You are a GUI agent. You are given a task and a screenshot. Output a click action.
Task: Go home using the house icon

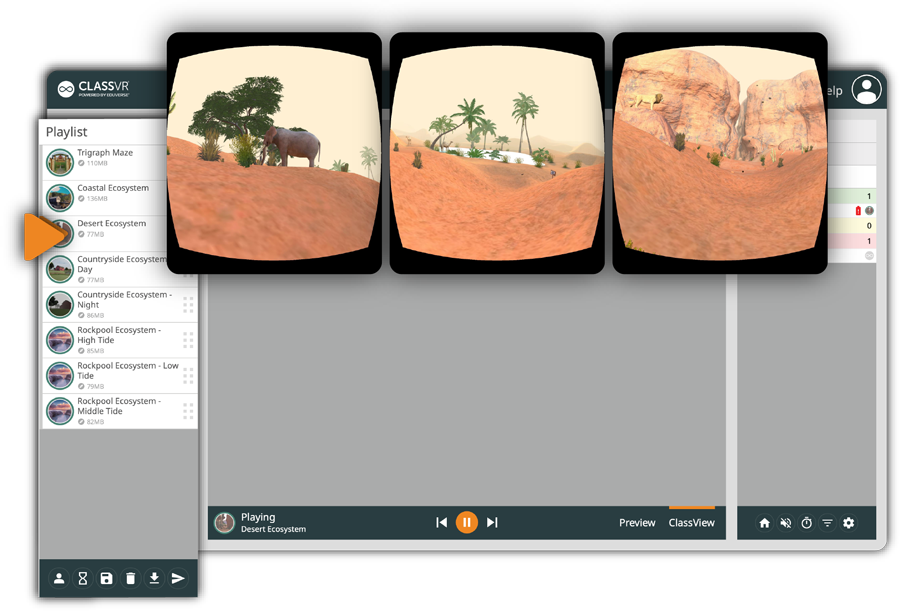coord(765,523)
